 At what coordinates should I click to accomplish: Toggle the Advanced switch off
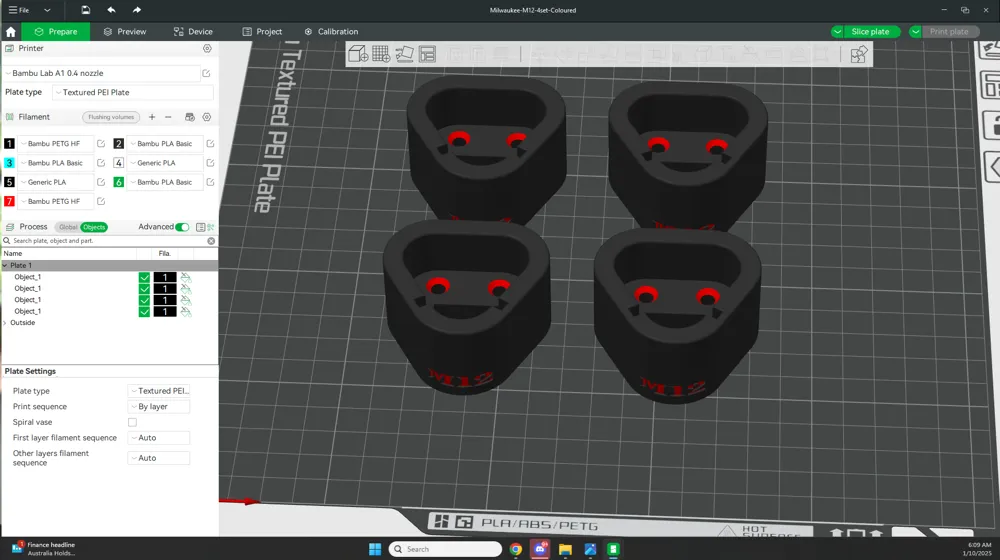tap(182, 227)
